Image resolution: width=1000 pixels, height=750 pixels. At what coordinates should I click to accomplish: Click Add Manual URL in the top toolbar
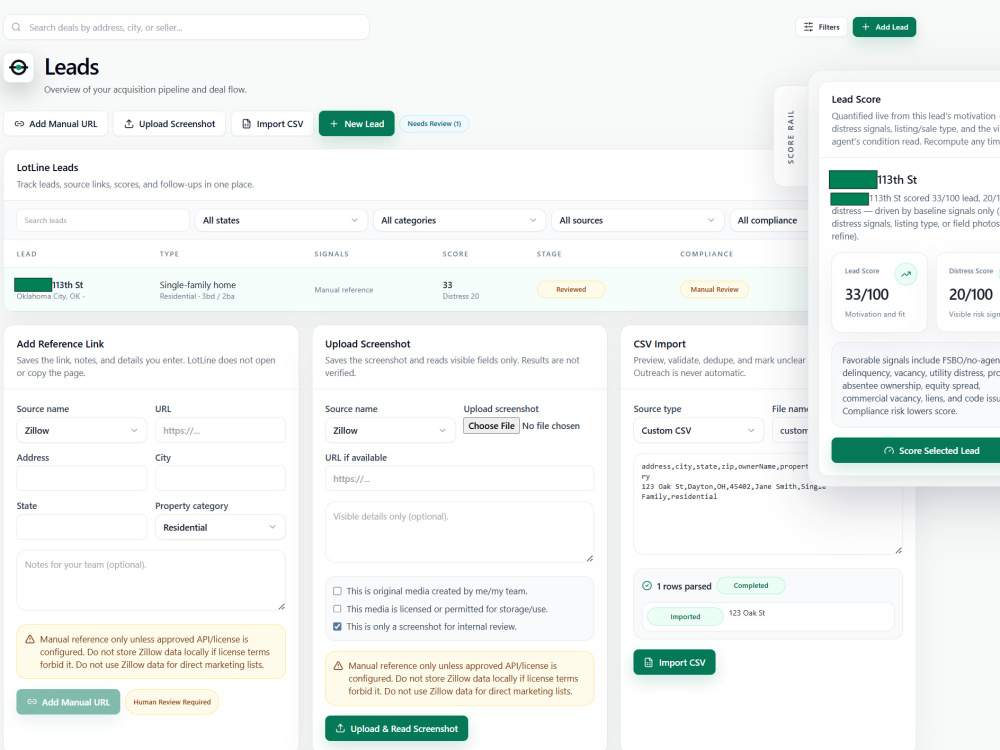point(55,124)
